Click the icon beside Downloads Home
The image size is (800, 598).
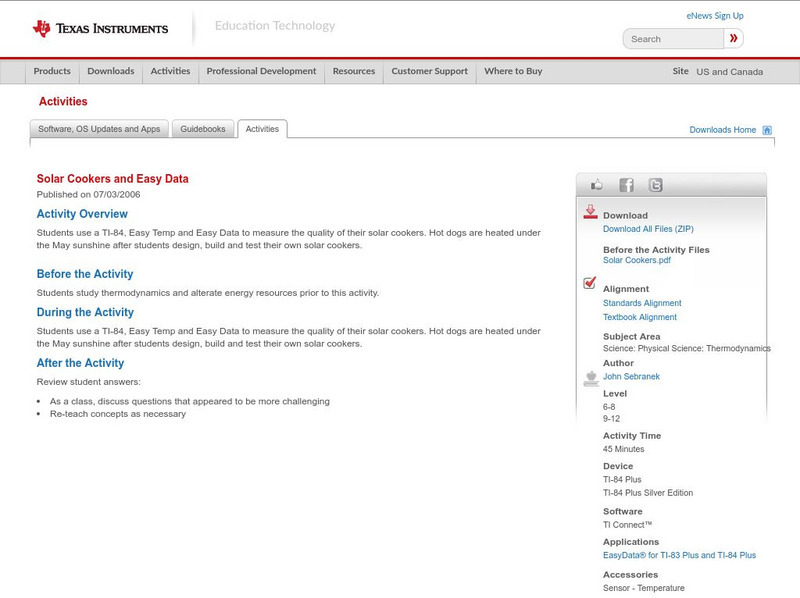[x=767, y=129]
